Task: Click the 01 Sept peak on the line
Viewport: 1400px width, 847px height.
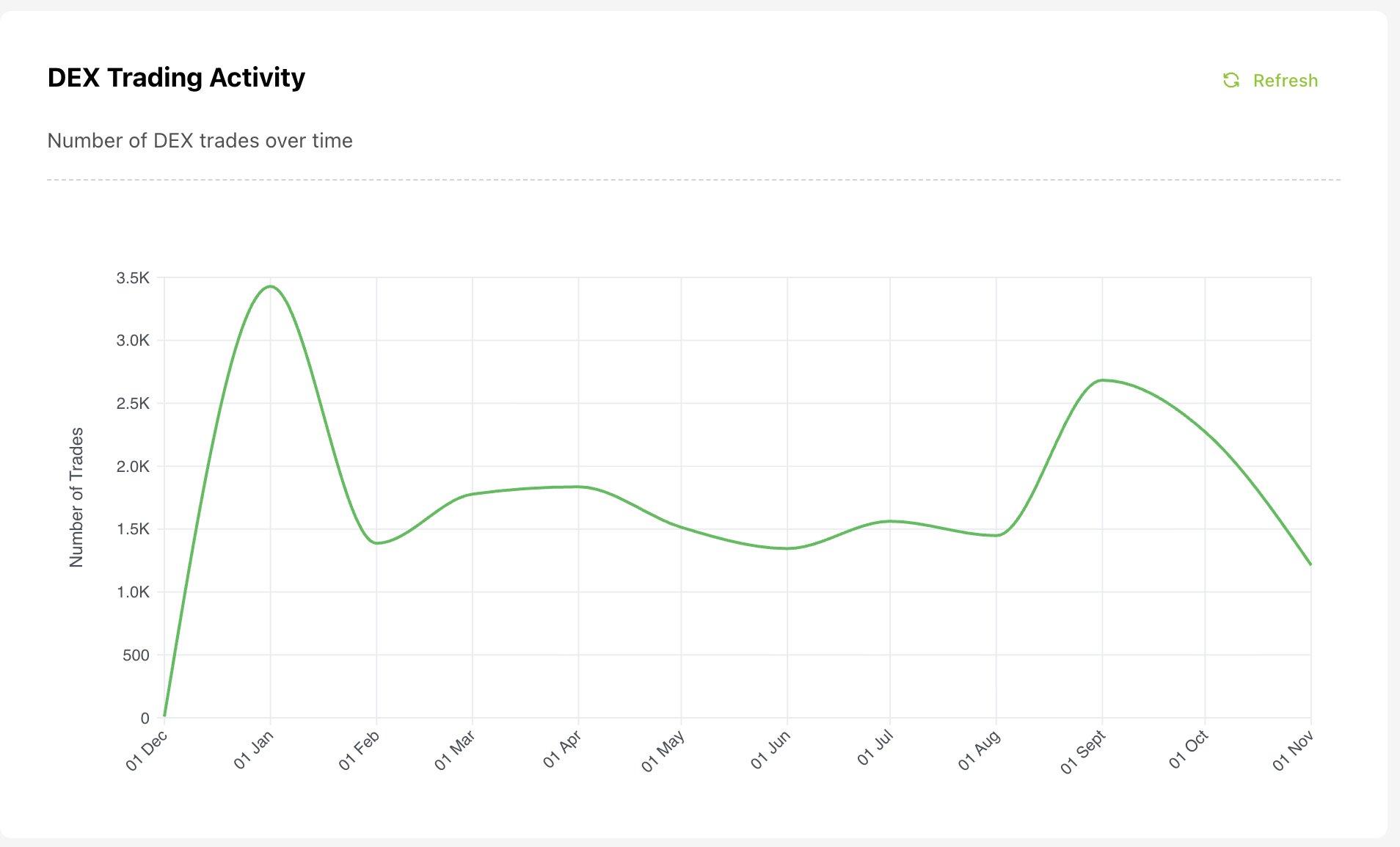Action: coord(1101,380)
